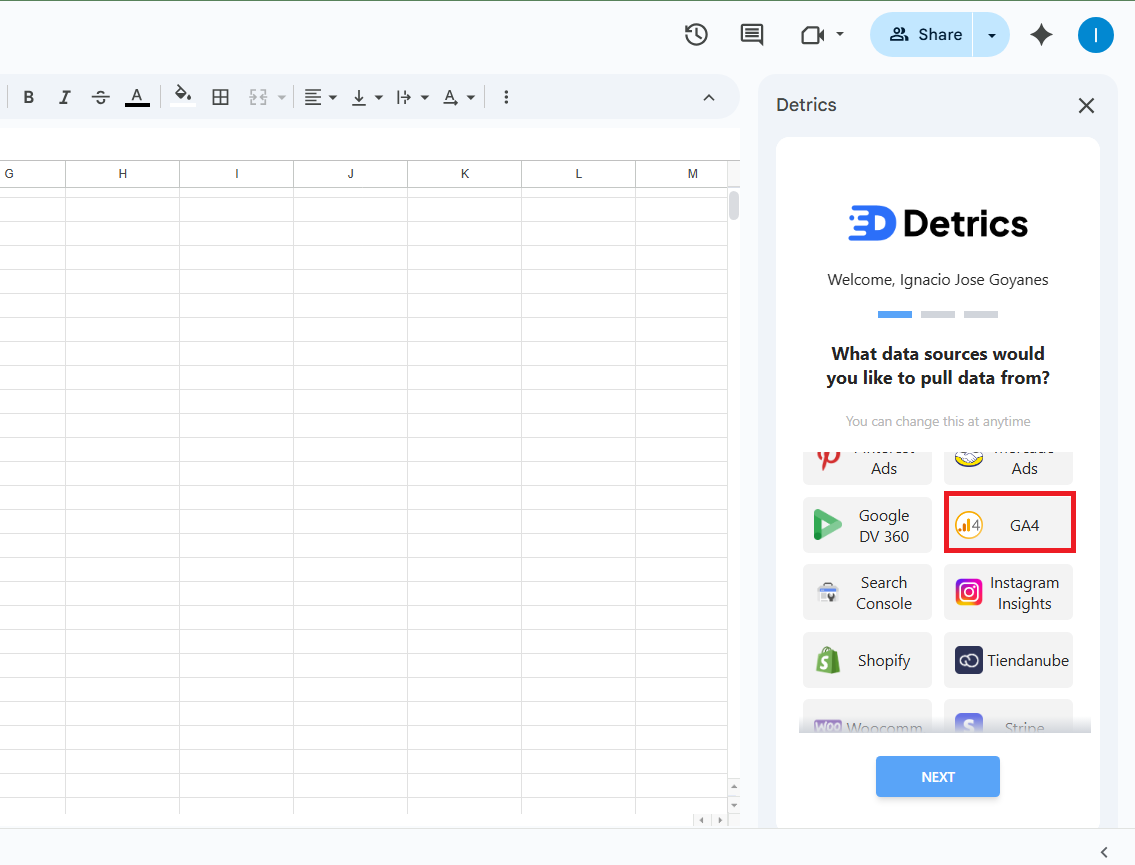This screenshot has width=1135, height=865.
Task: Open the version history panel
Action: coord(696,34)
